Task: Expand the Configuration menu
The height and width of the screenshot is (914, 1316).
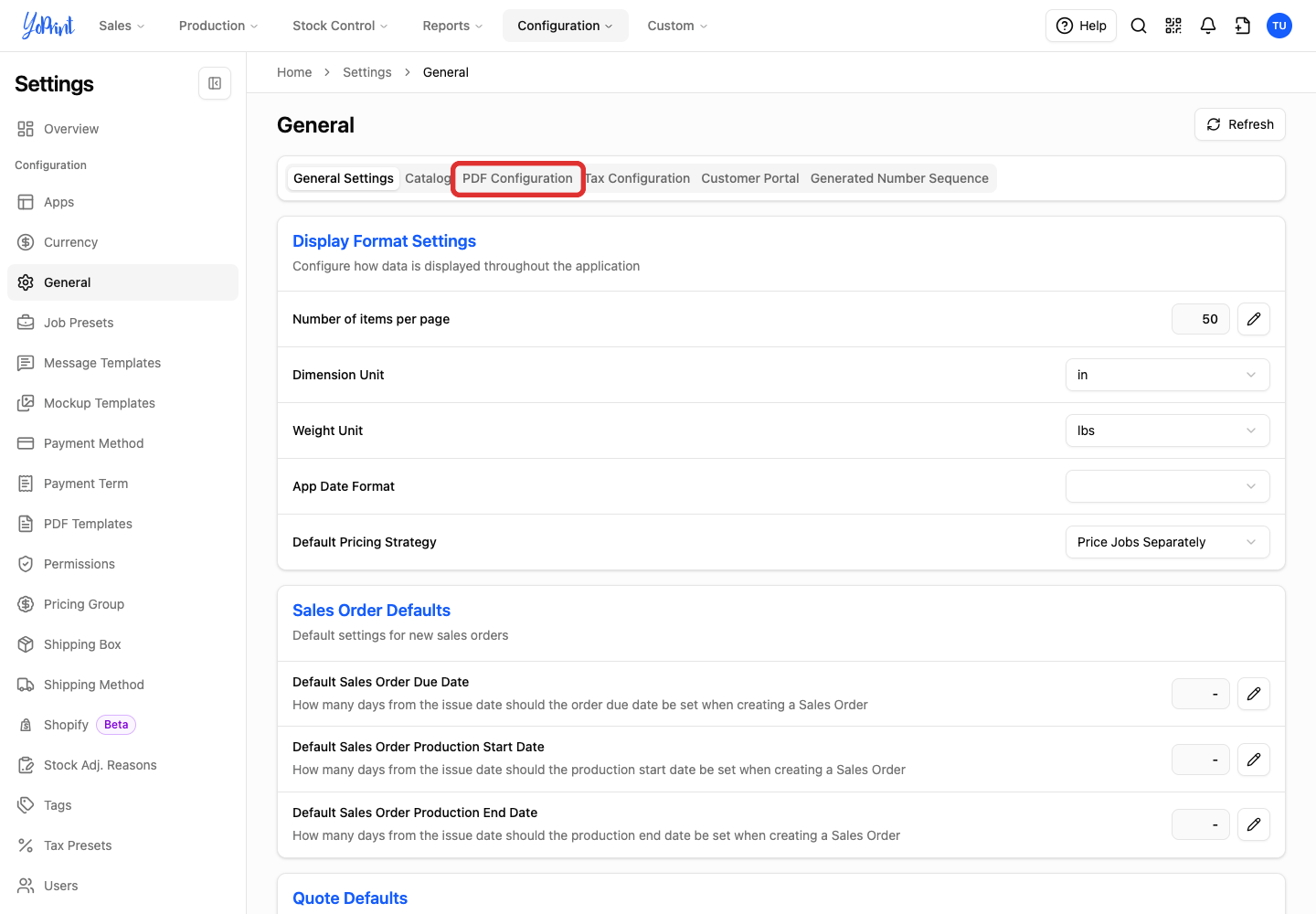Action: 566,26
